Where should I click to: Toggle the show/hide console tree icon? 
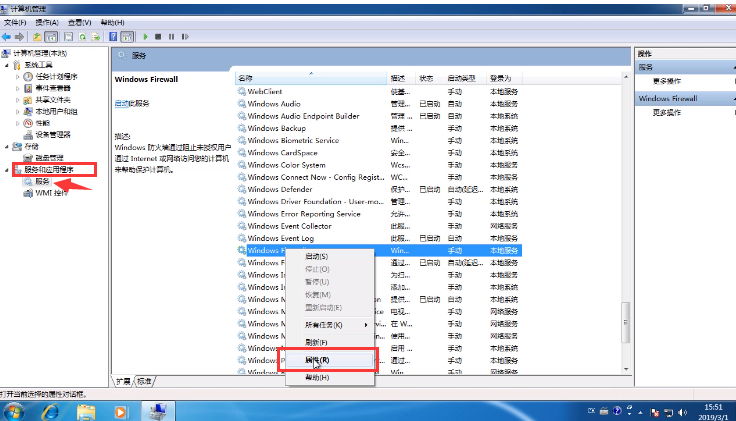pyautogui.click(x=51, y=37)
